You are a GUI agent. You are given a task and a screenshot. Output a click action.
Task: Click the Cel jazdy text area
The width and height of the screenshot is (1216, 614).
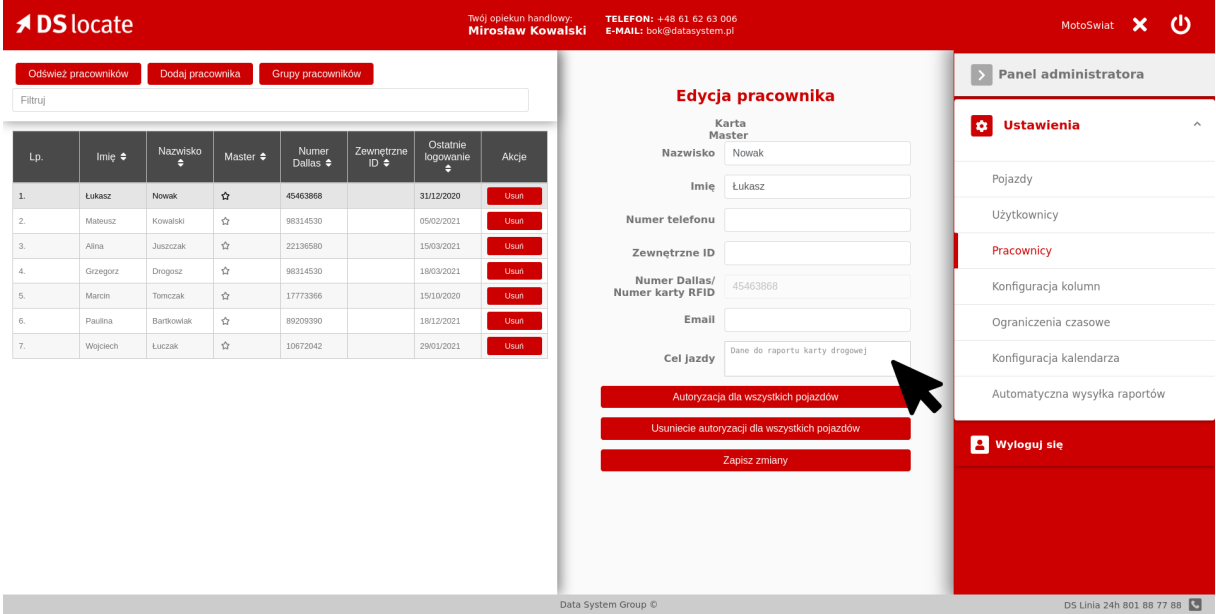(817, 359)
